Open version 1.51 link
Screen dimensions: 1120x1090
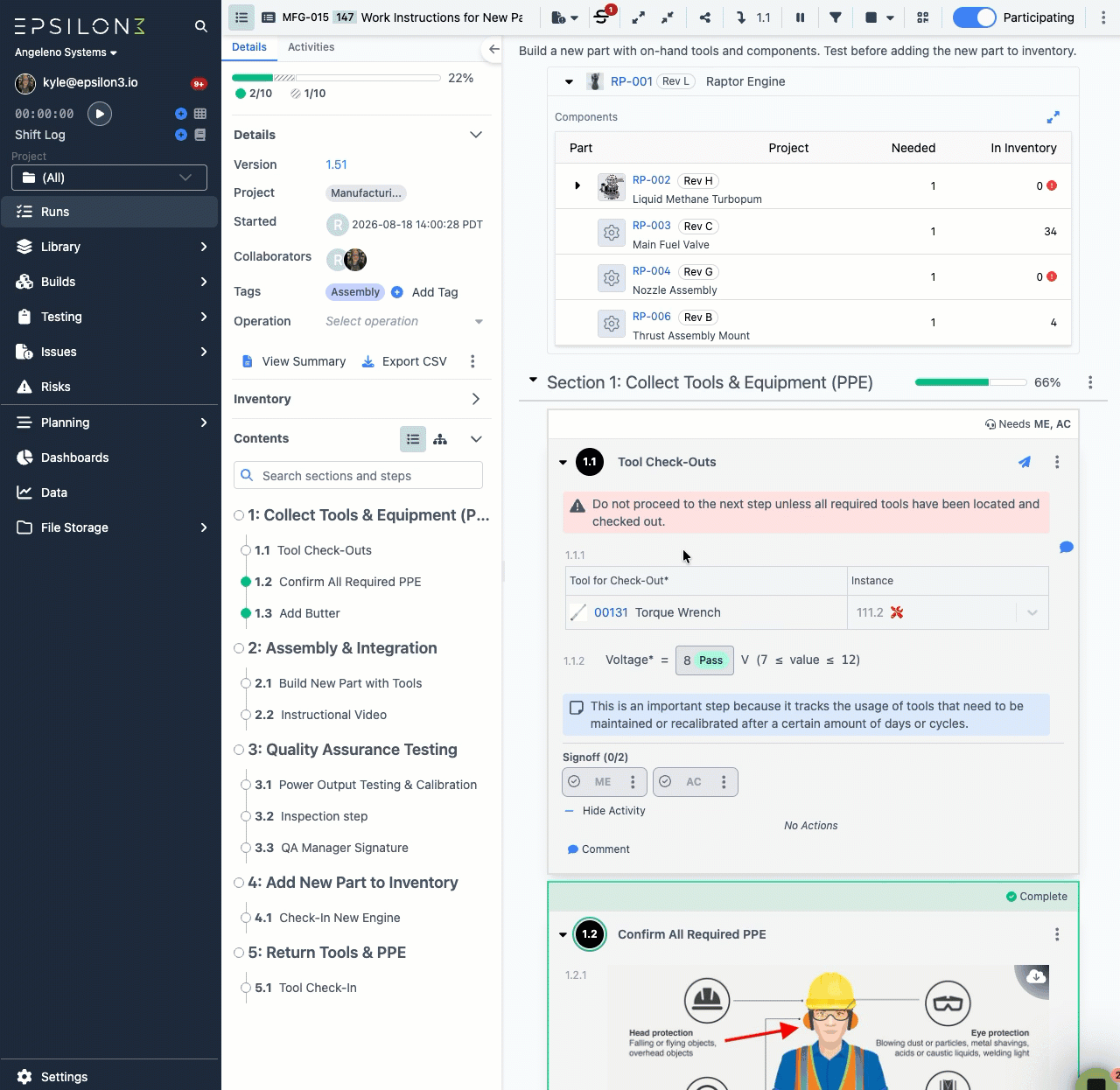click(336, 164)
